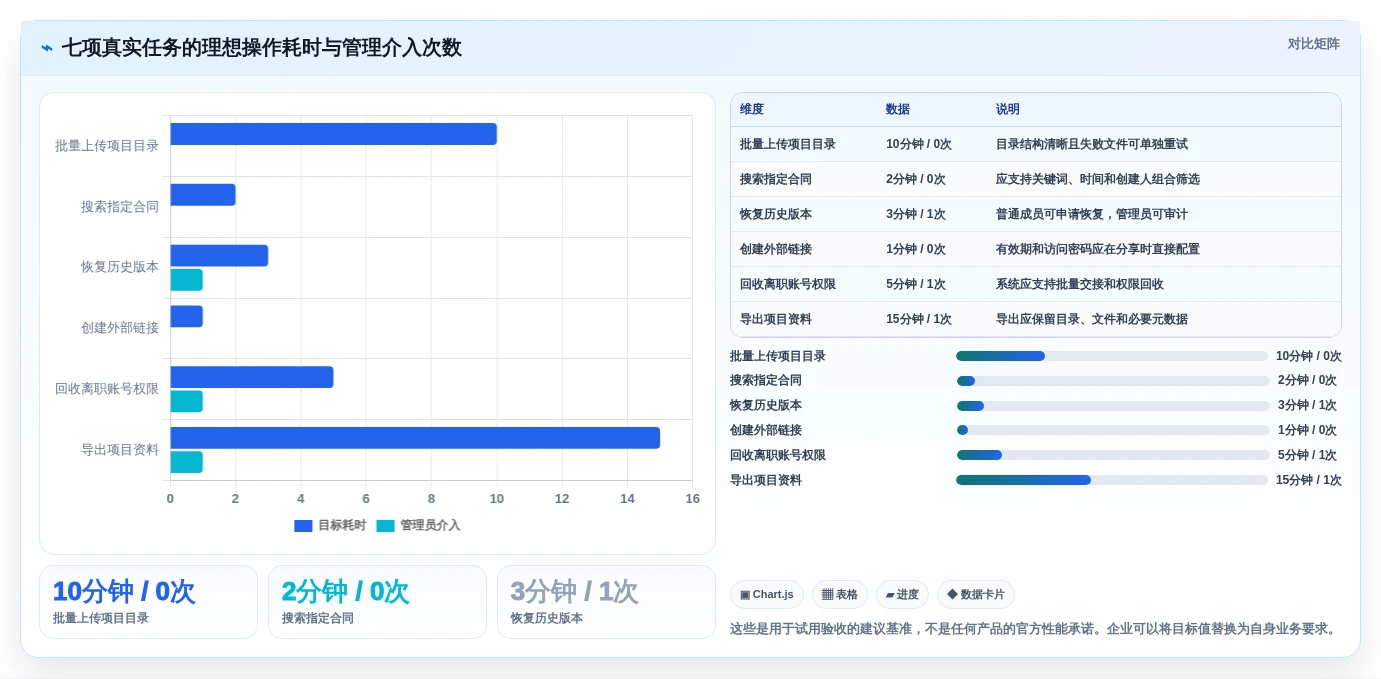Click the 维度 column header
The width and height of the screenshot is (1381, 679).
(x=752, y=109)
